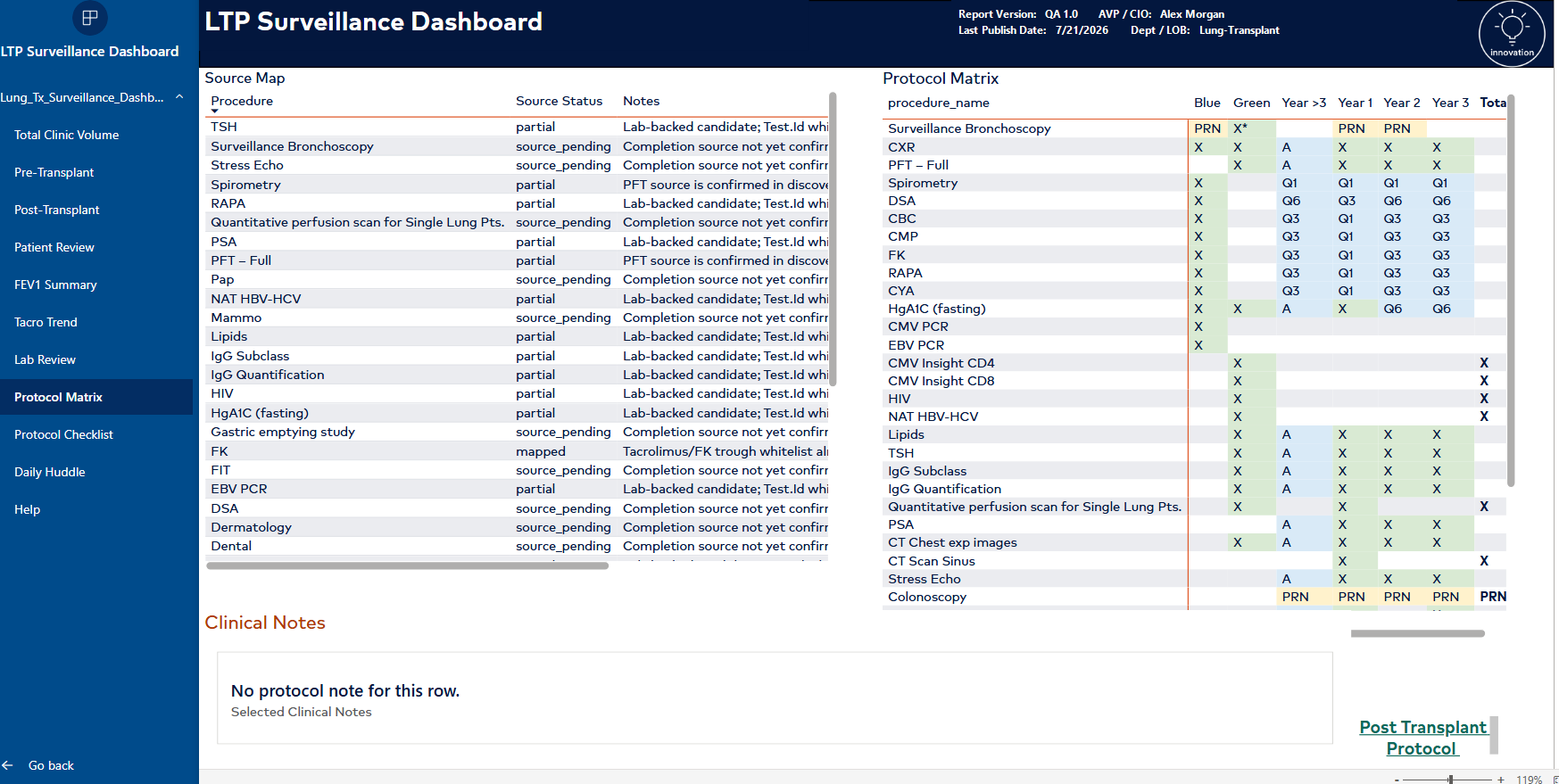This screenshot has width=1559, height=784.
Task: Click the Tacrolimus/FK trough whitelist note
Action: click(x=725, y=451)
